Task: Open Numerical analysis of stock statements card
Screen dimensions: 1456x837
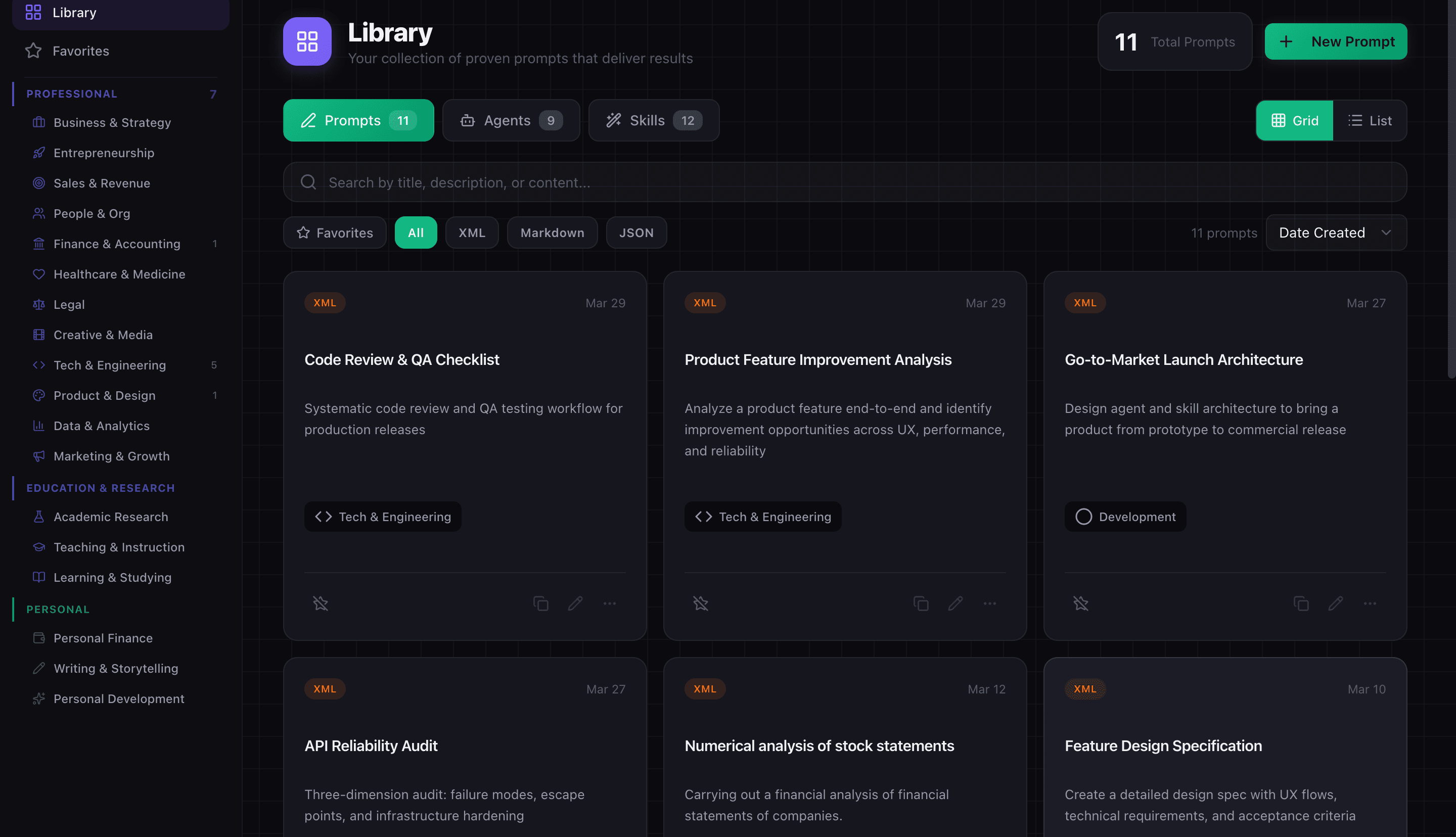Action: [x=819, y=746]
